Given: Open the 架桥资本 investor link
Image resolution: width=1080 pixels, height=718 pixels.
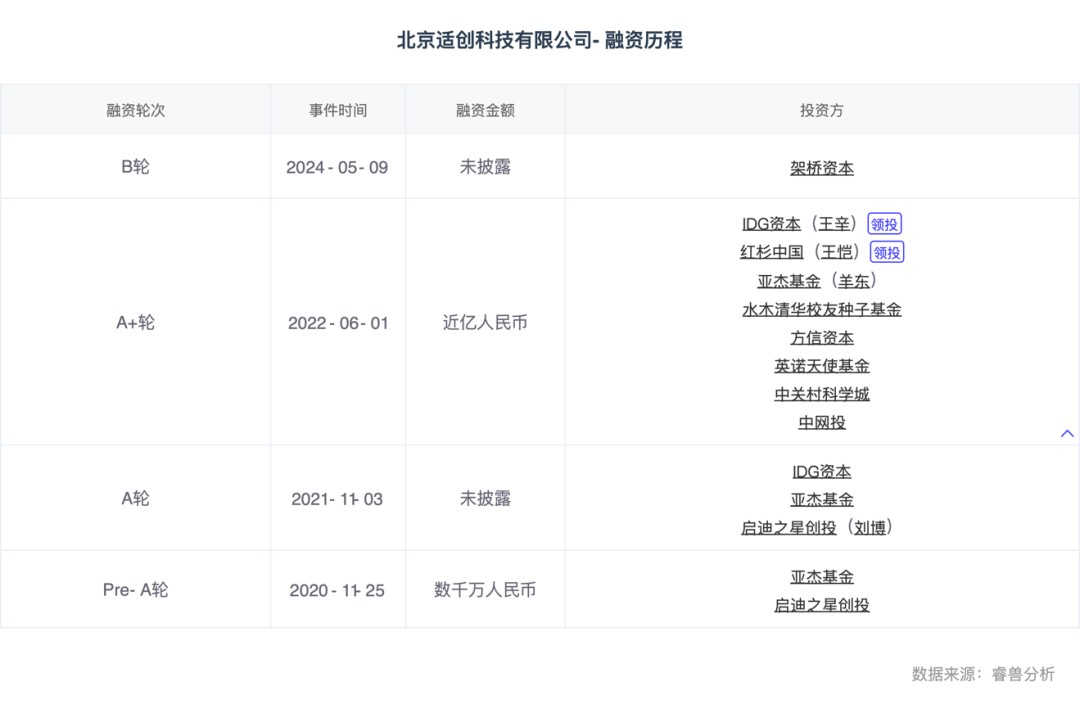Looking at the screenshot, I should coord(822,167).
